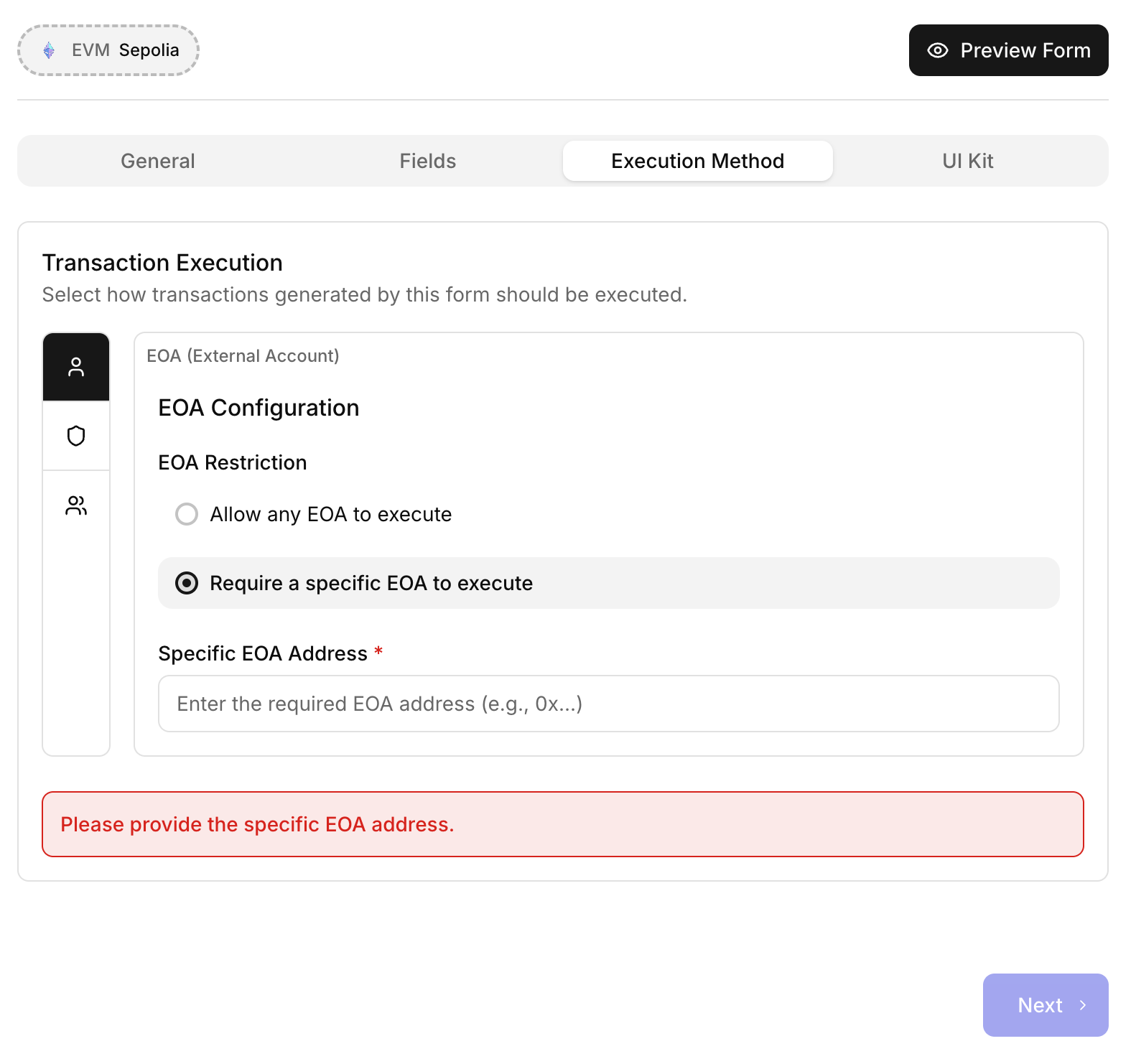The height and width of the screenshot is (1064, 1136).
Task: Click the Ethereum logo in the network chip
Action: point(48,50)
